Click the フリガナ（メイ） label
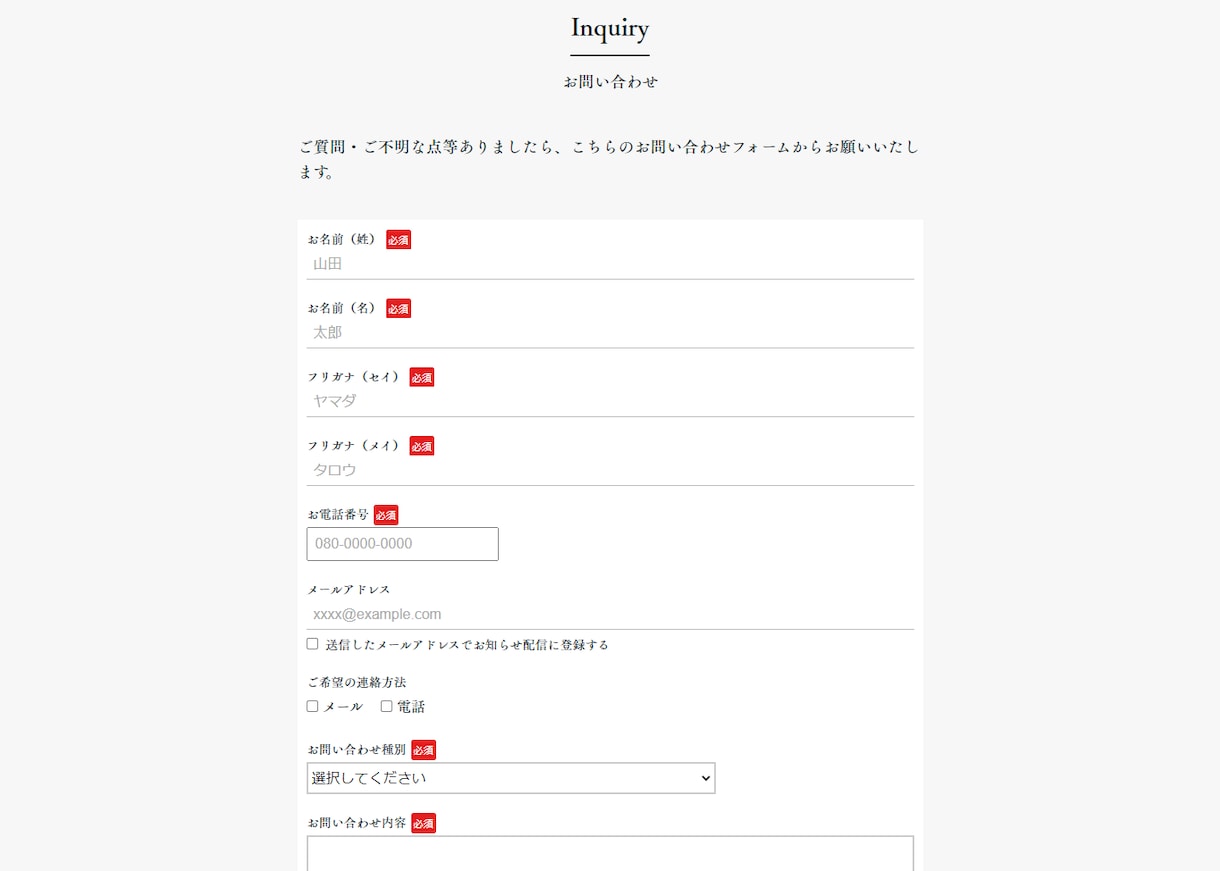 [x=354, y=446]
